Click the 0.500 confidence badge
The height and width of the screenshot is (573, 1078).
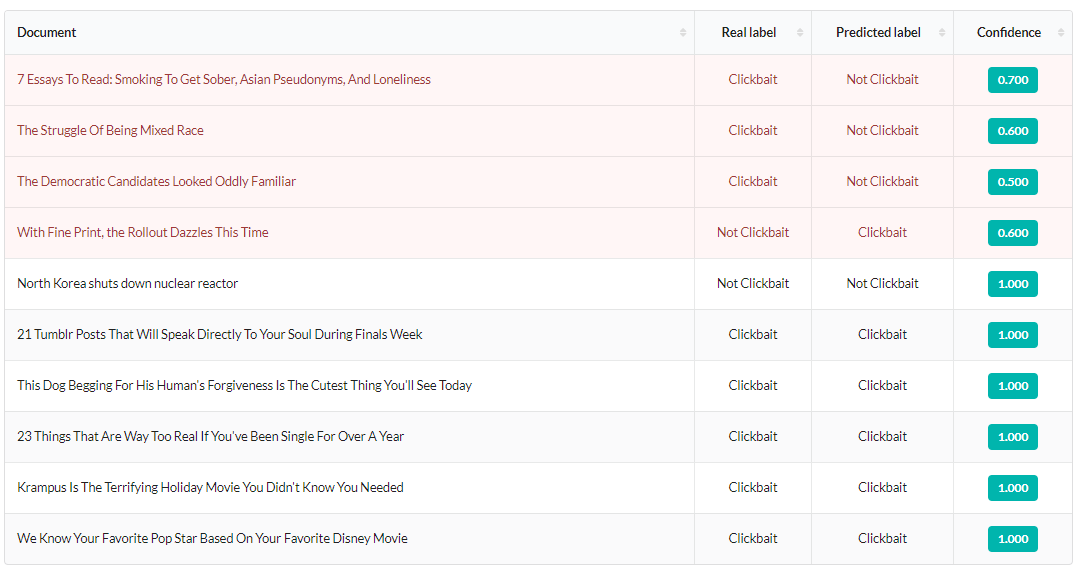pos(1013,182)
